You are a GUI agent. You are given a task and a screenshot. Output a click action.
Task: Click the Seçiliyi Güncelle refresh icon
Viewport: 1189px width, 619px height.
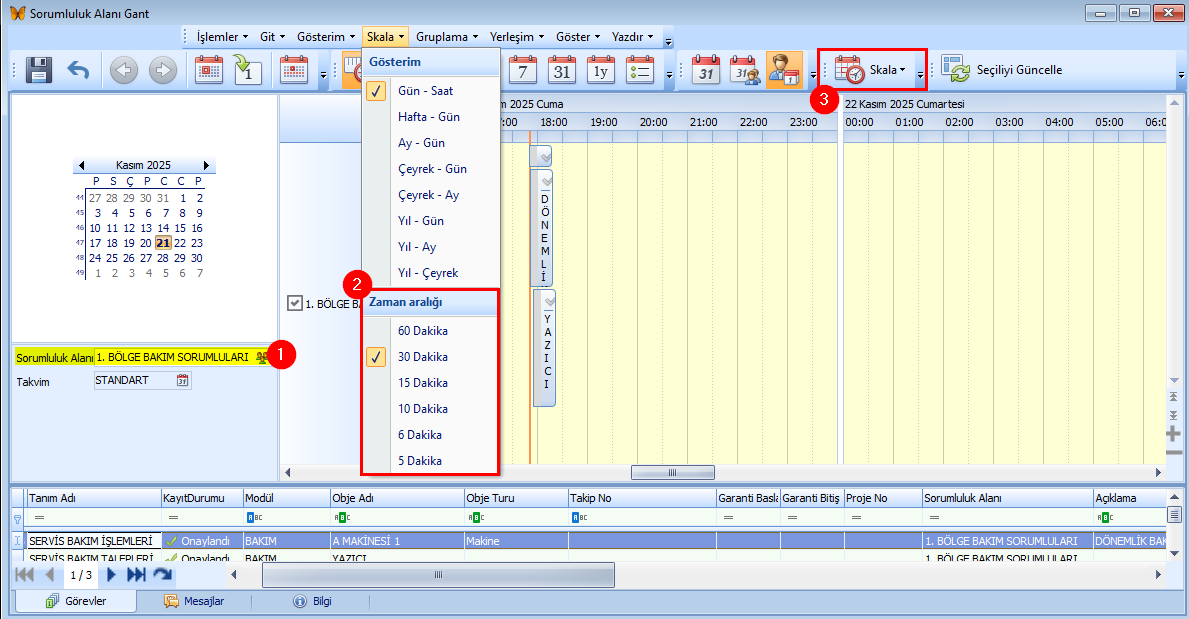click(956, 70)
